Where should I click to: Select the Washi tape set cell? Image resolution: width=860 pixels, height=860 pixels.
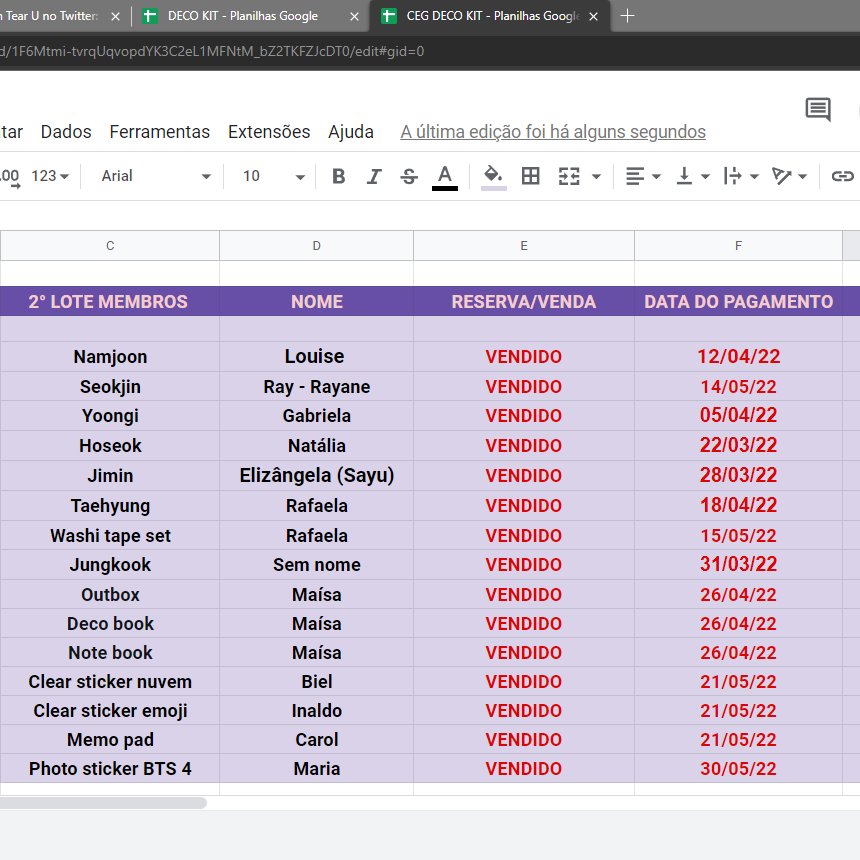[x=110, y=535]
